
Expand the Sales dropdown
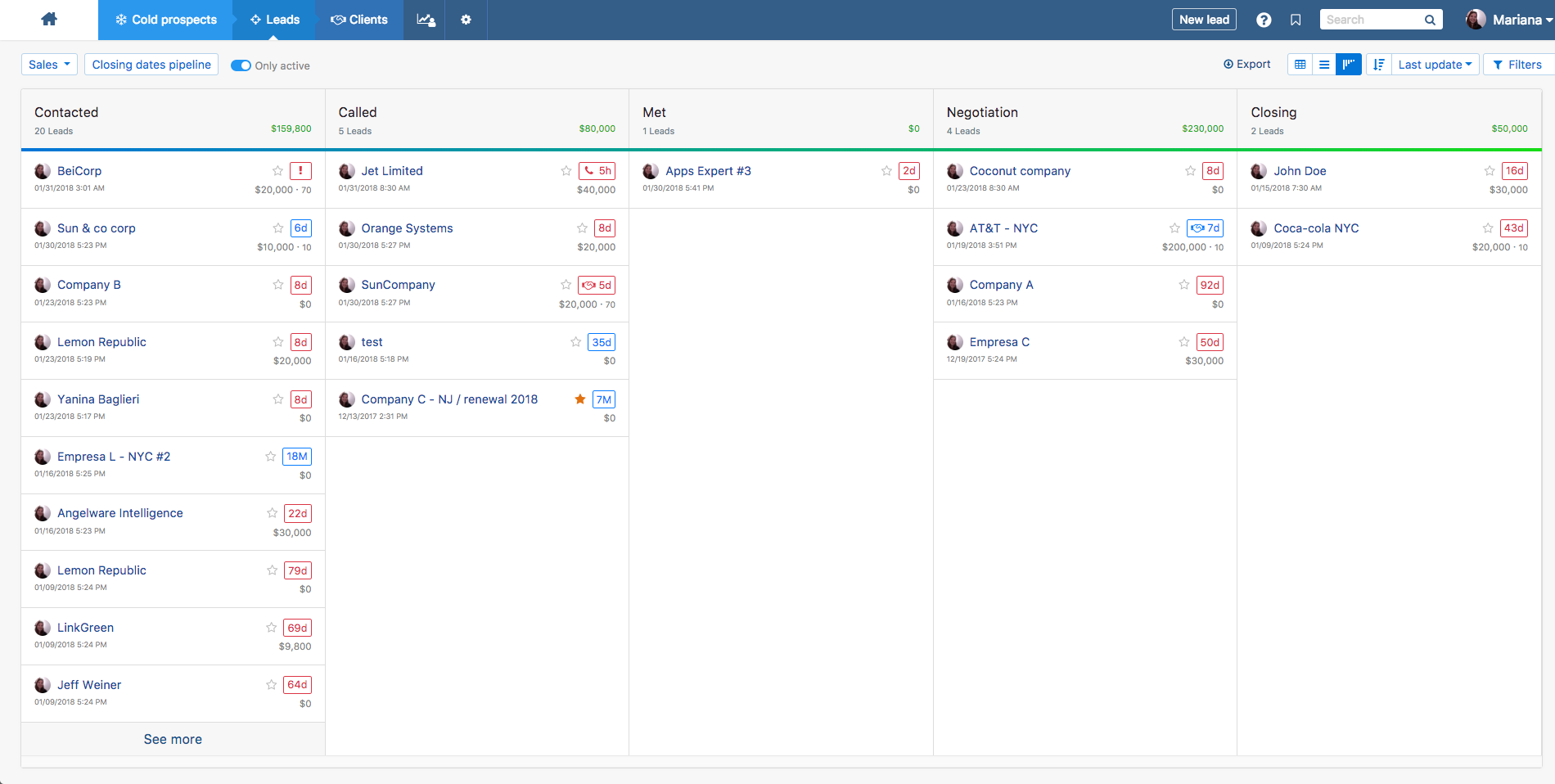(x=49, y=65)
